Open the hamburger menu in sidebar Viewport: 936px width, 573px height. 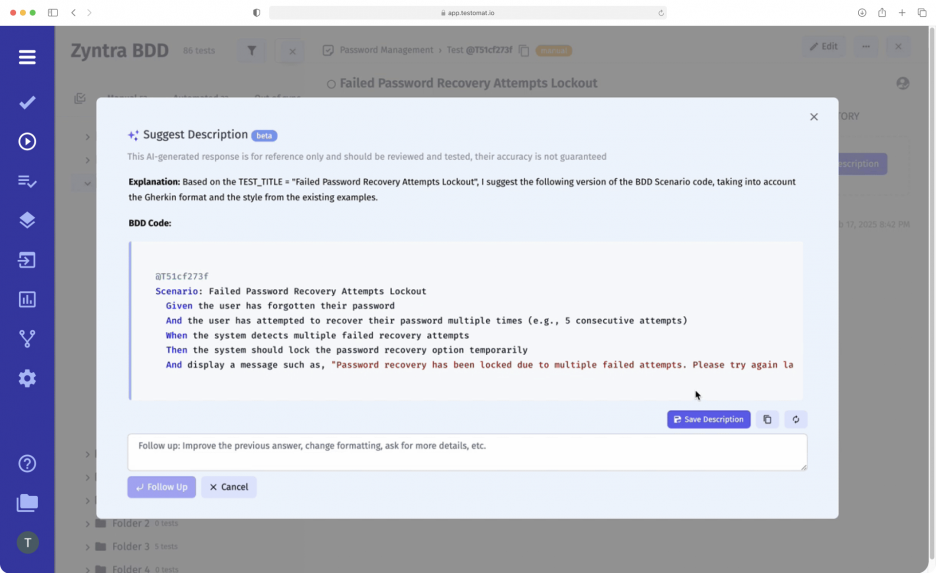[x=27, y=57]
